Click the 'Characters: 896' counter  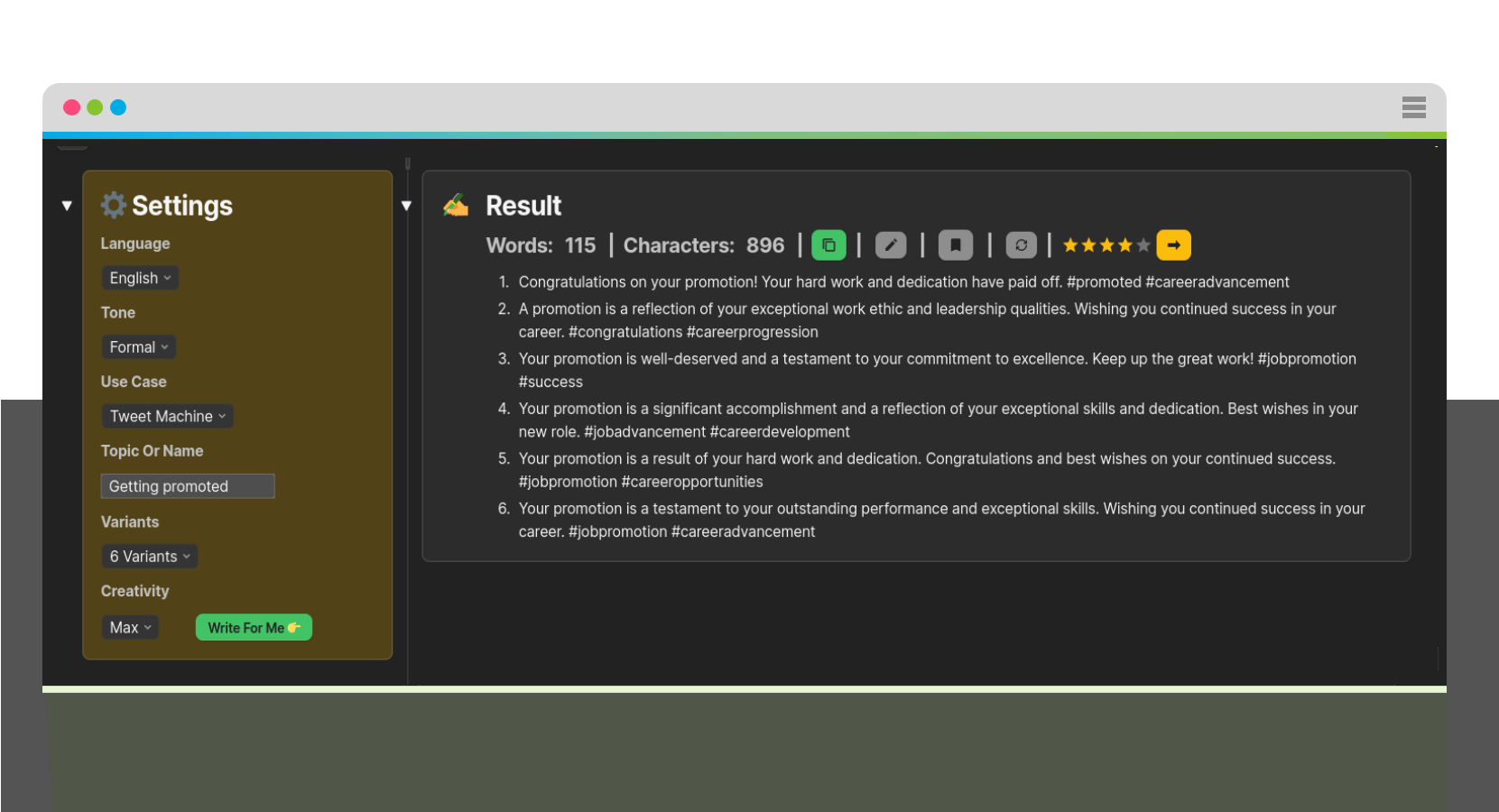point(704,245)
